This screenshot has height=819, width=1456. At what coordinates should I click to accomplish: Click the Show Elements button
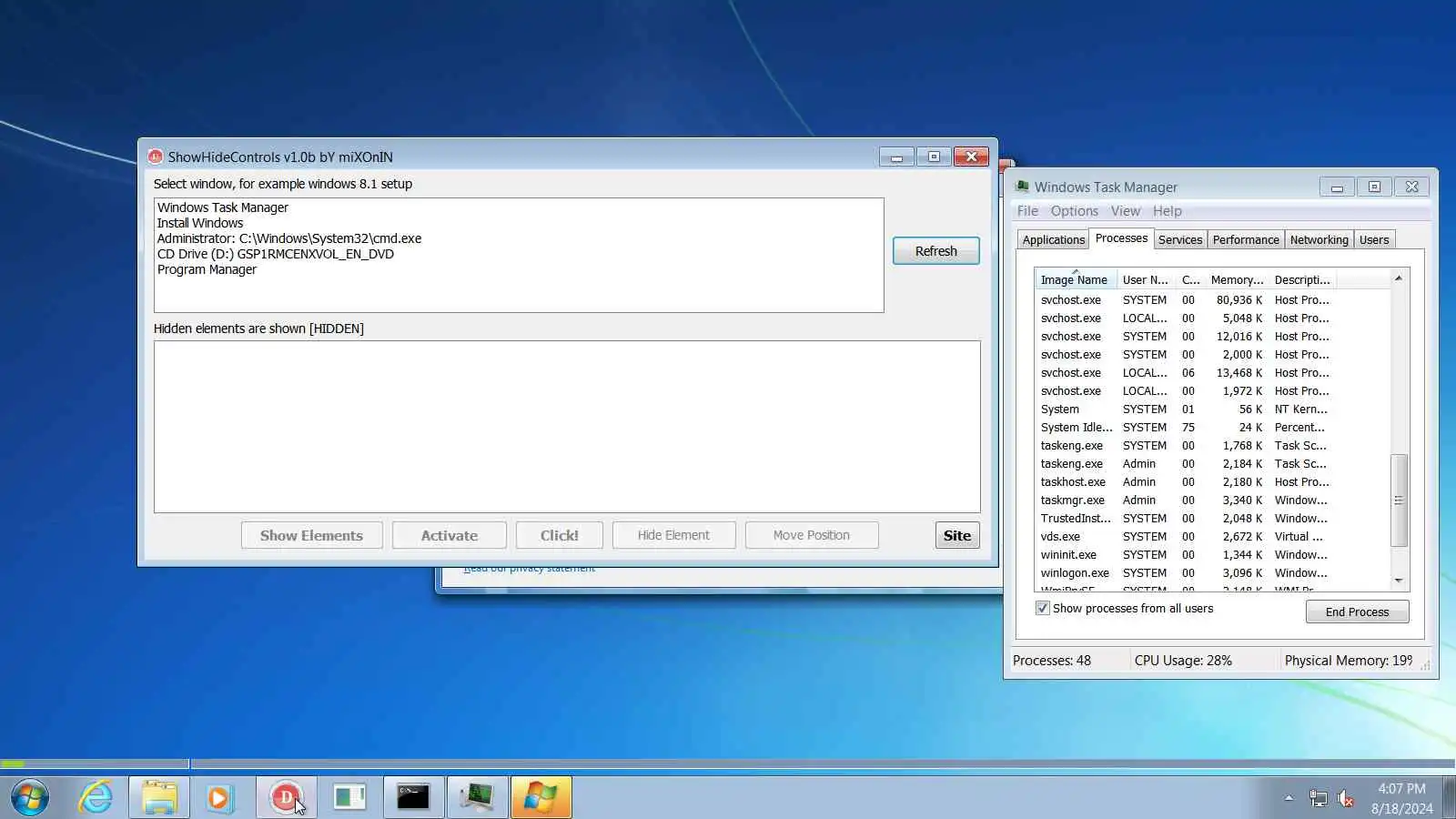click(x=311, y=535)
